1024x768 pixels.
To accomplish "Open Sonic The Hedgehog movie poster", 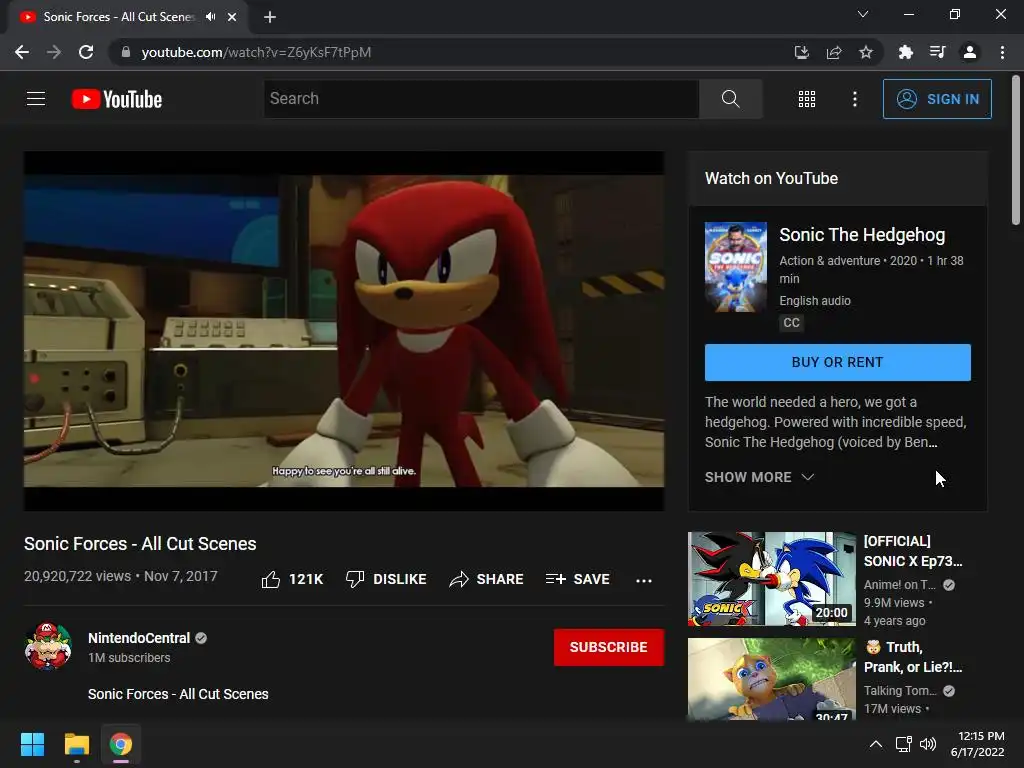I will coord(735,267).
